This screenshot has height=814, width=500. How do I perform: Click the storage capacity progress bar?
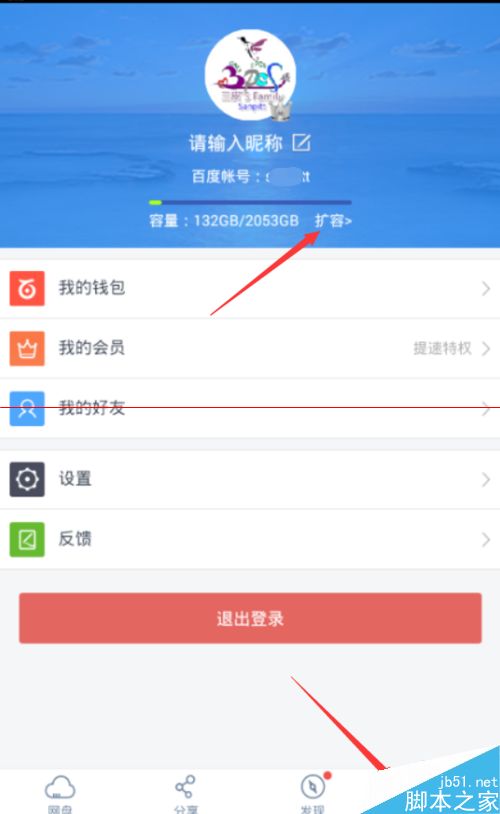click(x=250, y=202)
